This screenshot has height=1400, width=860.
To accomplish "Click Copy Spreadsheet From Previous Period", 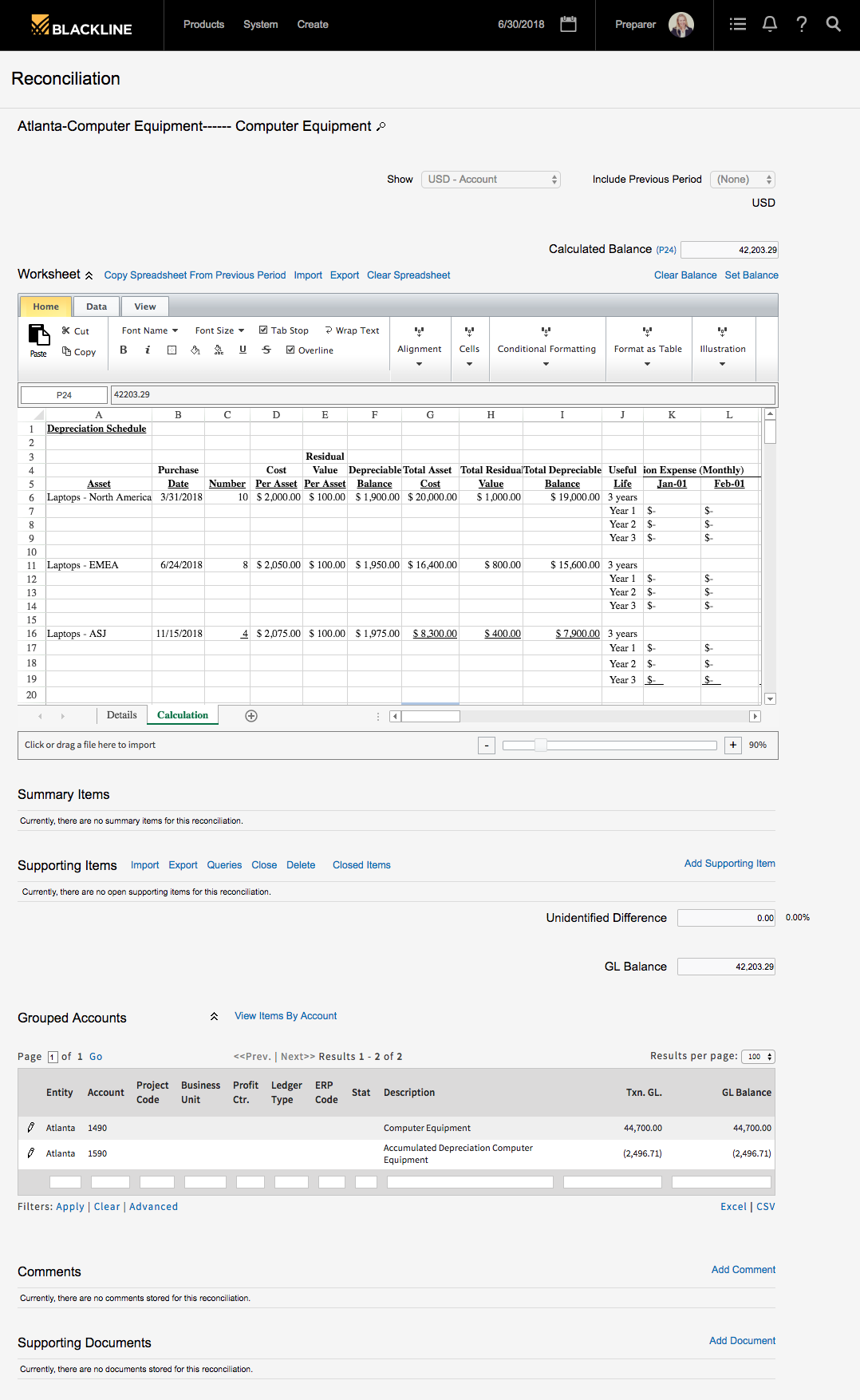I will pyautogui.click(x=195, y=275).
